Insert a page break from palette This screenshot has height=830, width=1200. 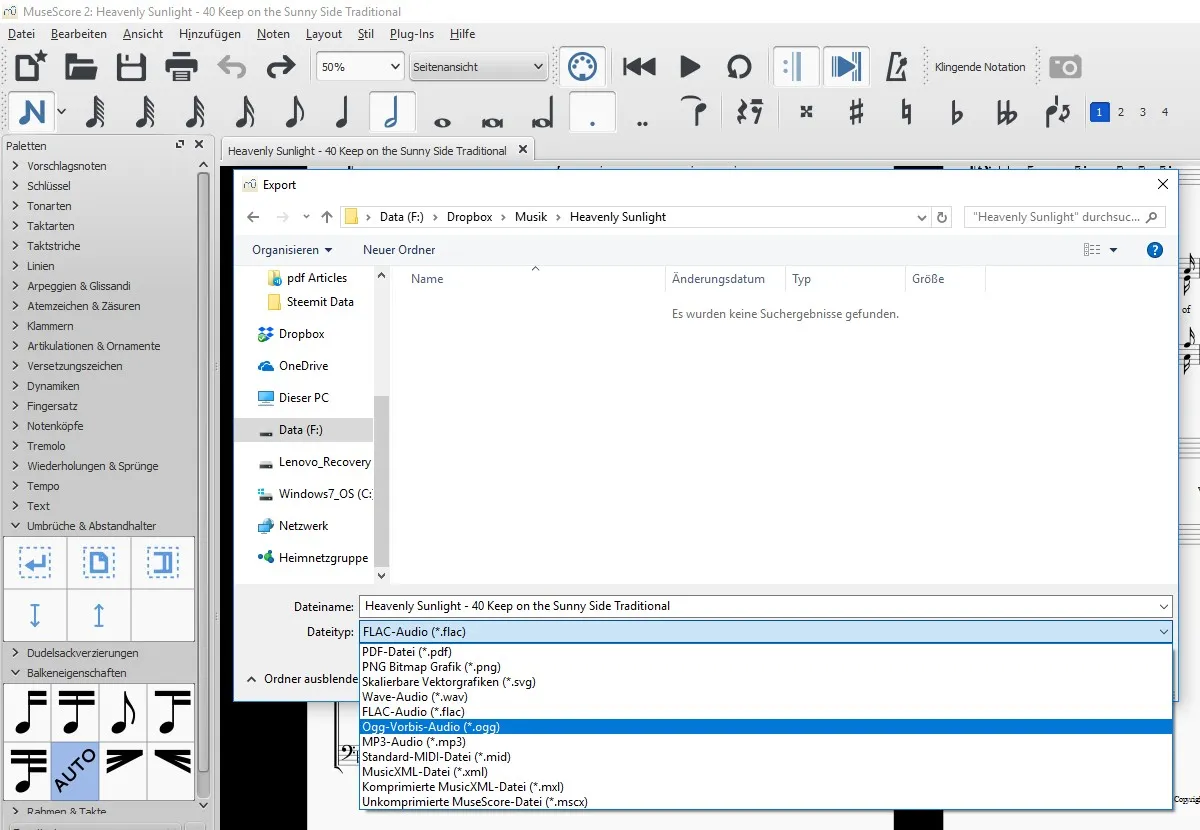99,562
